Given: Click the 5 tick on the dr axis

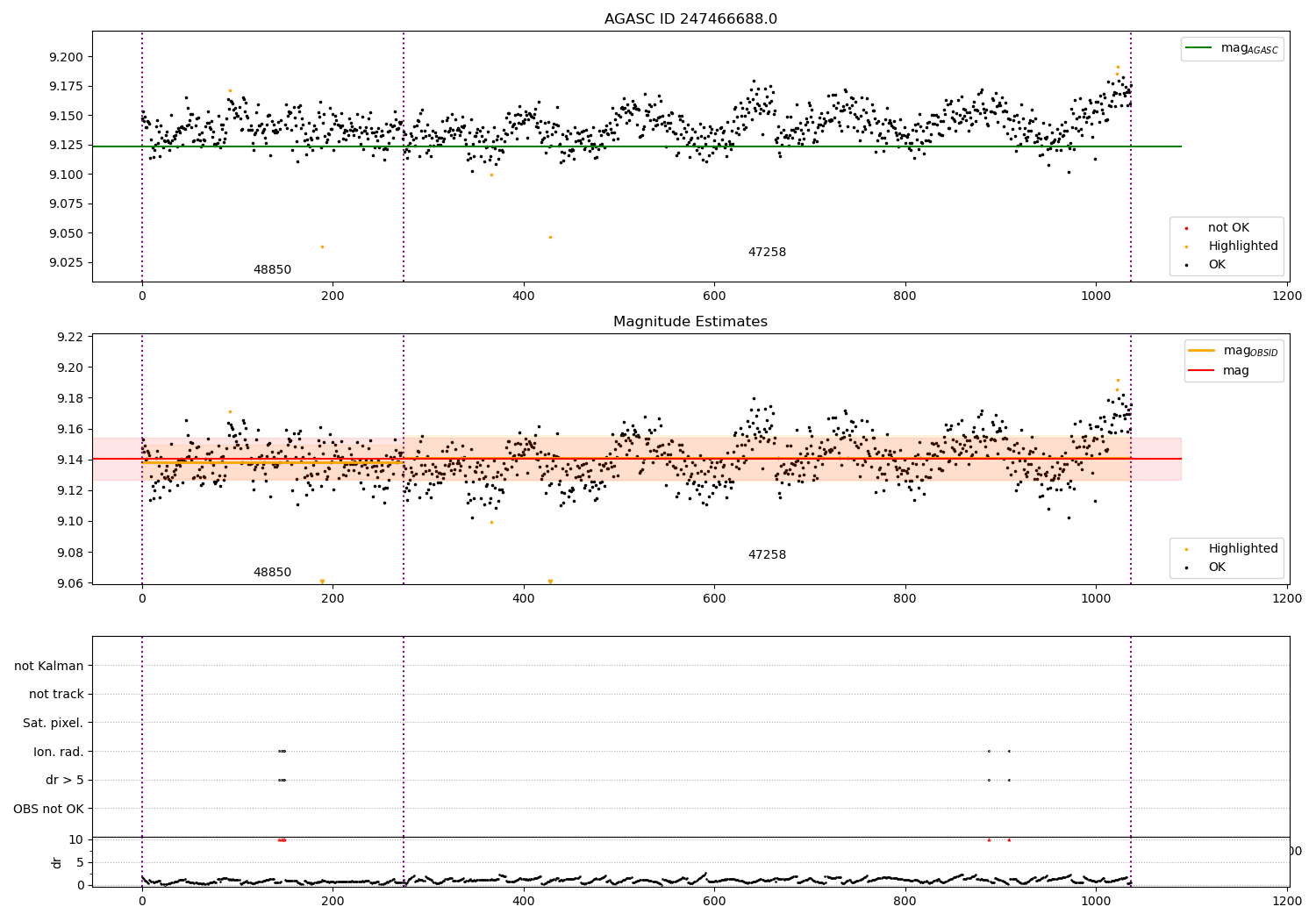Looking at the screenshot, I should click(x=81, y=862).
